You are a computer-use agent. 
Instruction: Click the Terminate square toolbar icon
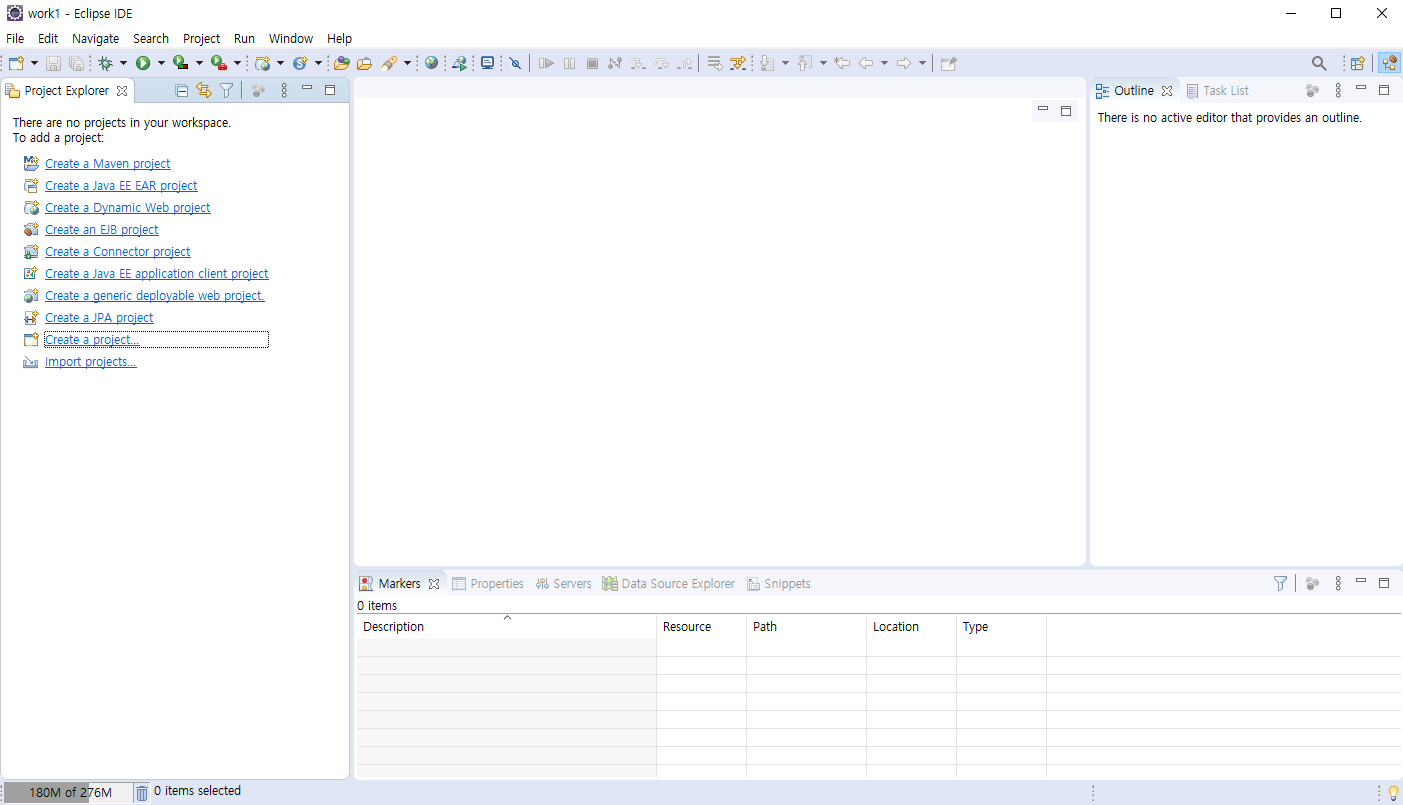pos(592,63)
